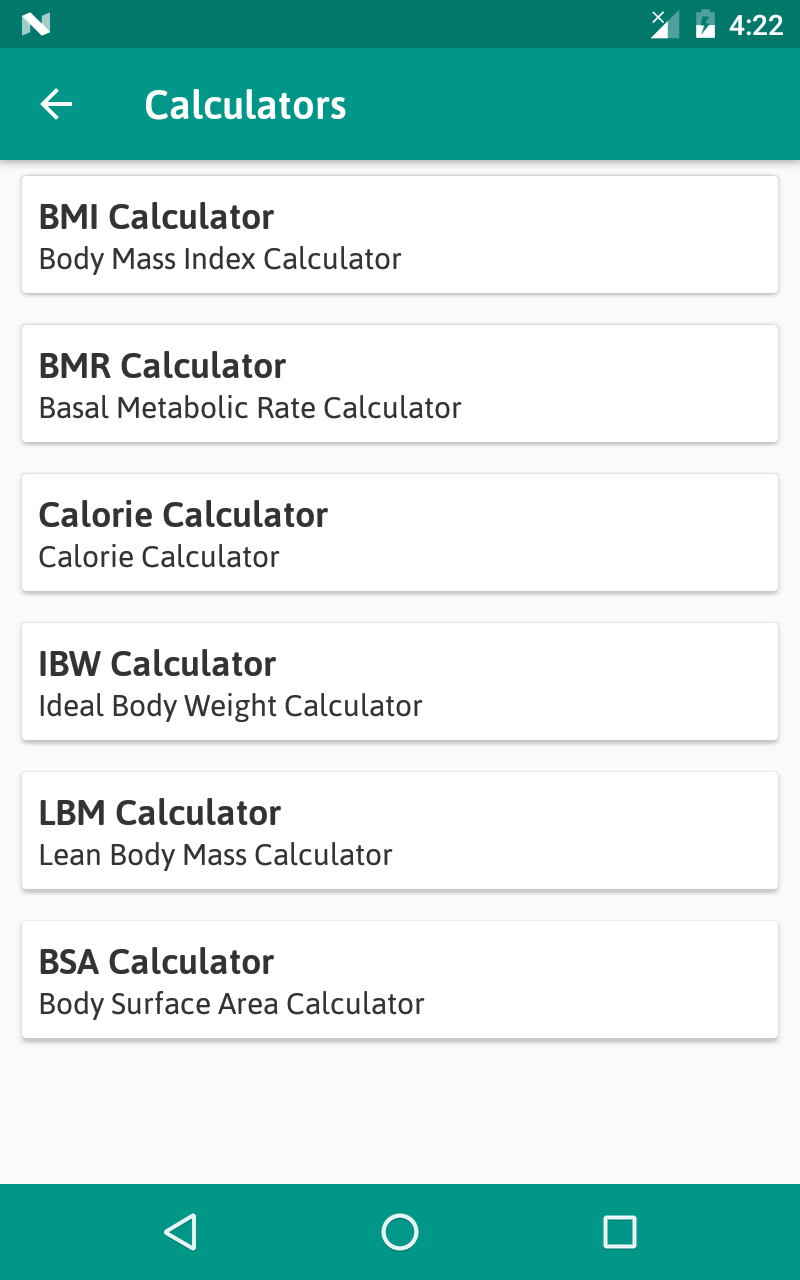
Task: Click the Ideal Body Weight Calculator text
Action: click(x=230, y=706)
